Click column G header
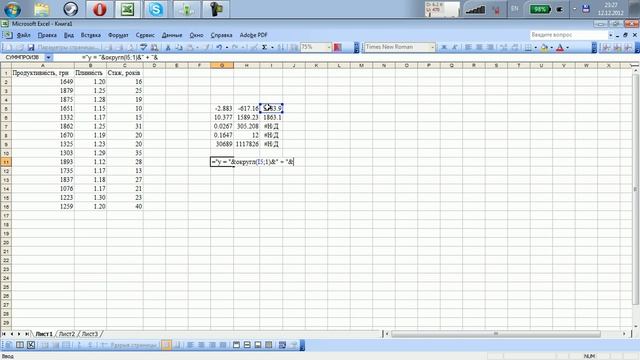Image resolution: width=640 pixels, height=360 pixels. click(x=222, y=65)
